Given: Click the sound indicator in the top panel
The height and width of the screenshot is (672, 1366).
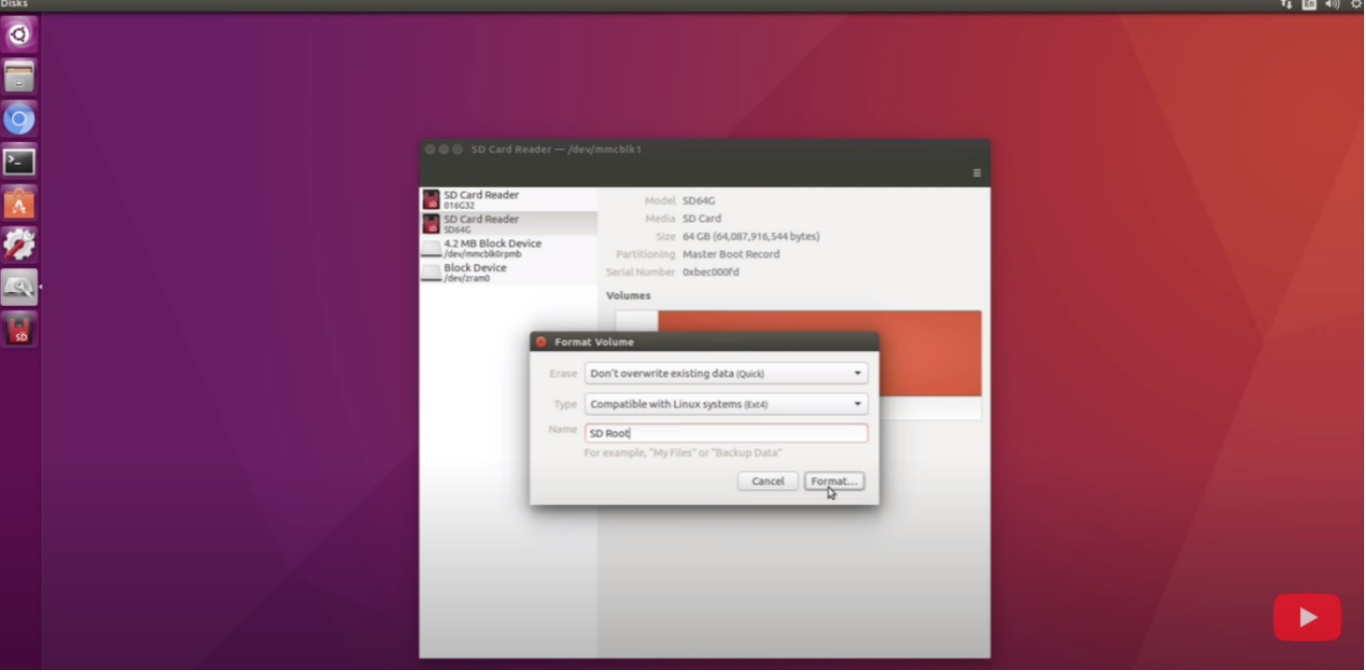Looking at the screenshot, I should click(1331, 5).
